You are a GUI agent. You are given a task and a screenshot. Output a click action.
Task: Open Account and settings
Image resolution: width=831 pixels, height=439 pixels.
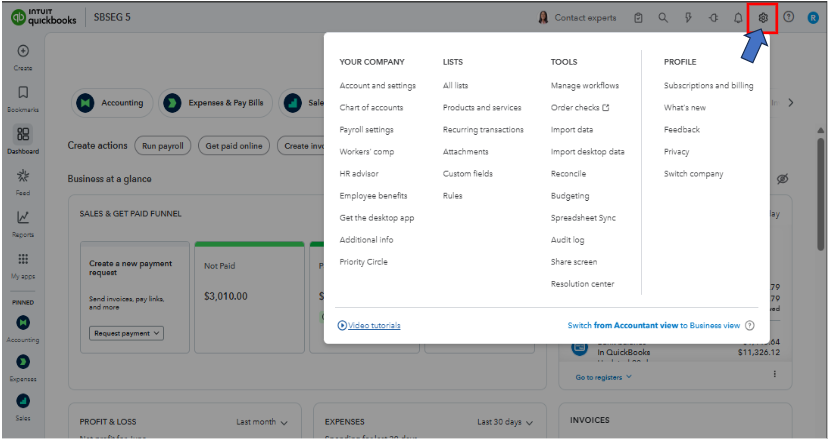(377, 85)
